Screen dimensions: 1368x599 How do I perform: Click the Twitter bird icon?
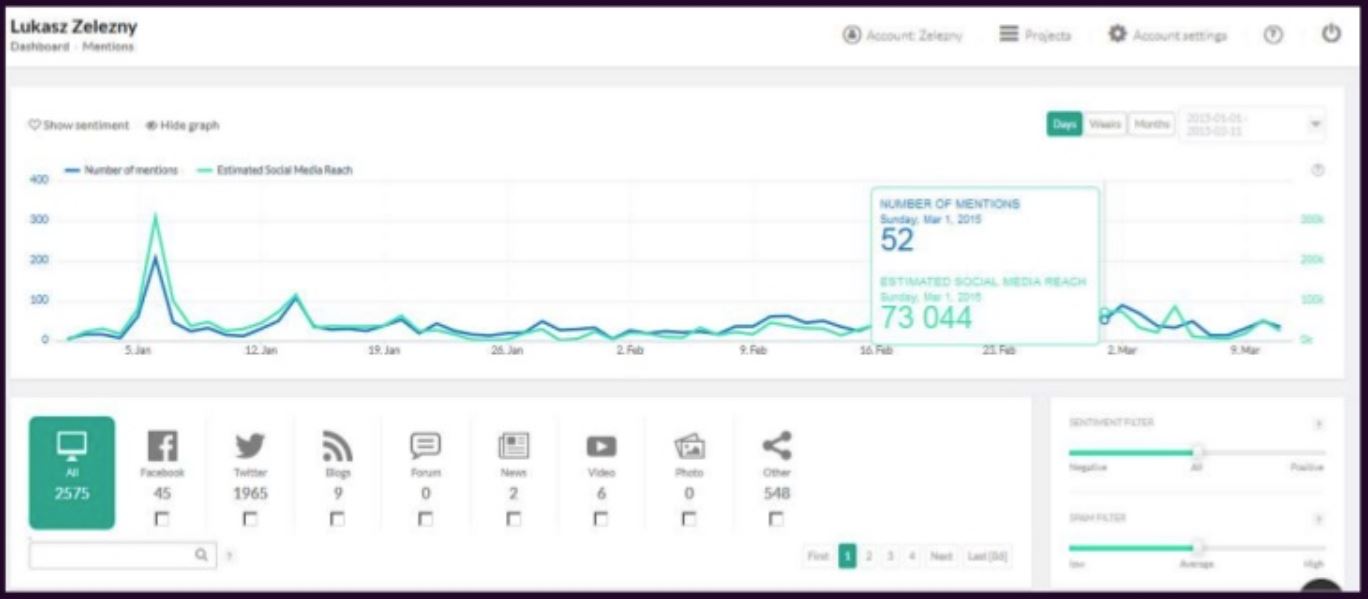pos(250,445)
